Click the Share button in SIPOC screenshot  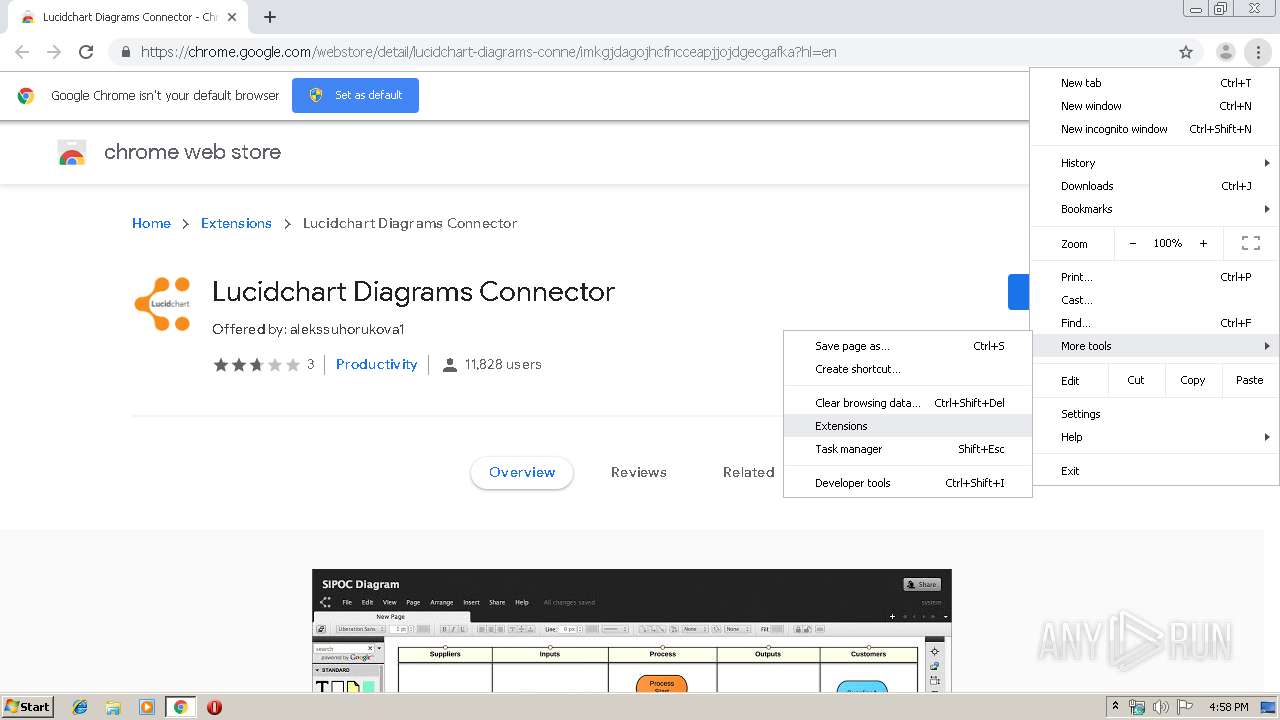(x=922, y=584)
